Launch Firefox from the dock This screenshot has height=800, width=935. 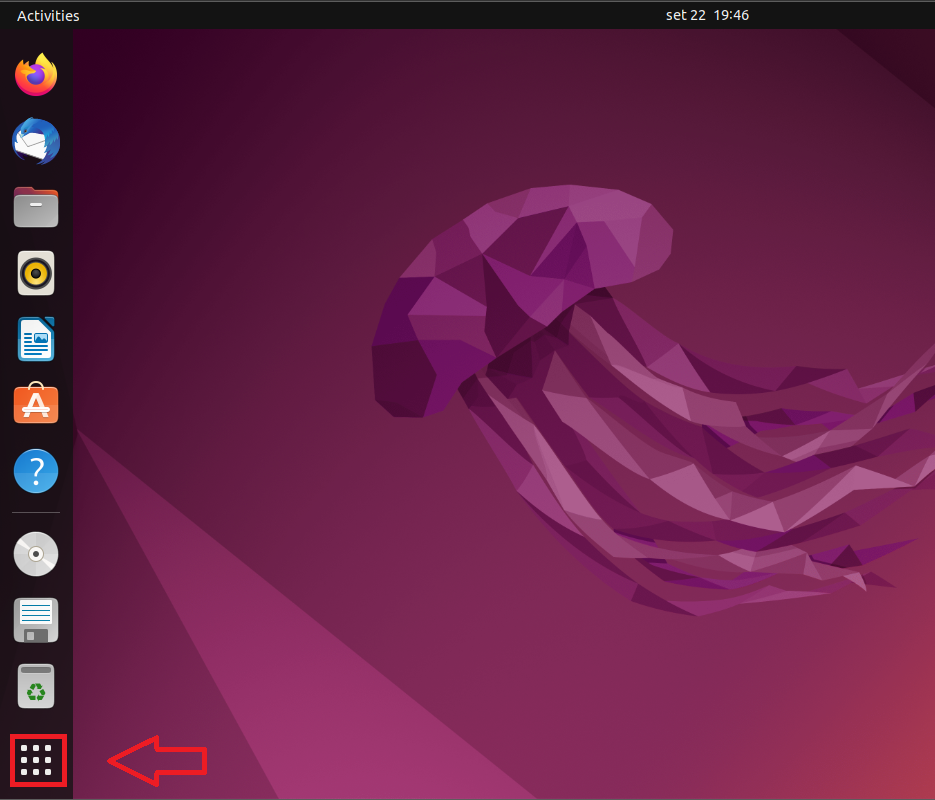36,75
